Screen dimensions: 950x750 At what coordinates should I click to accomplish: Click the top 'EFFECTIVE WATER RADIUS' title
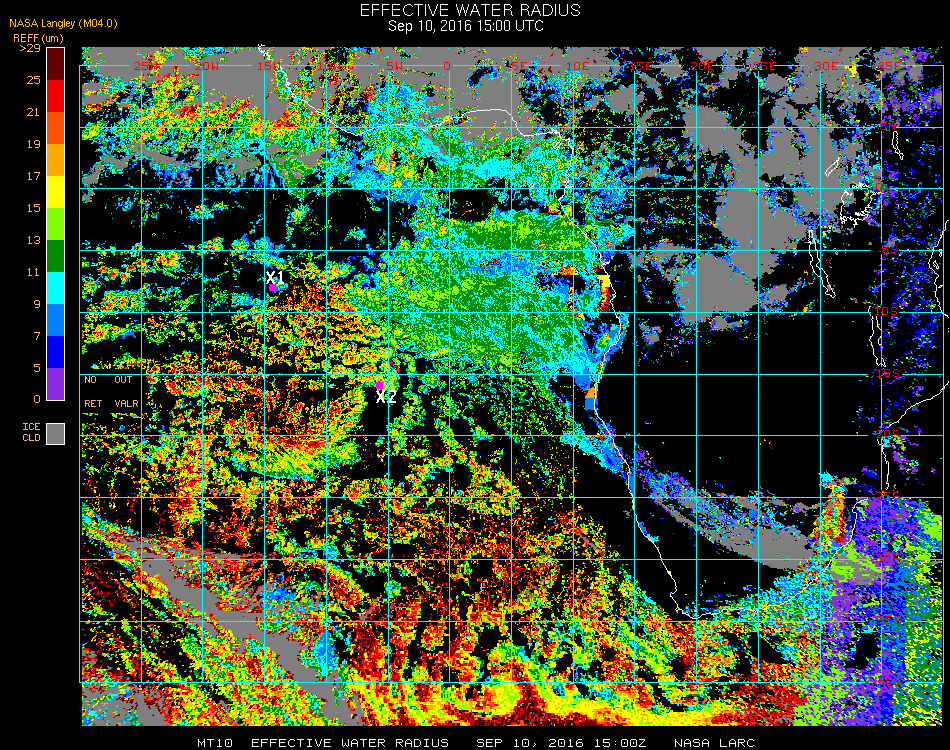470,10
